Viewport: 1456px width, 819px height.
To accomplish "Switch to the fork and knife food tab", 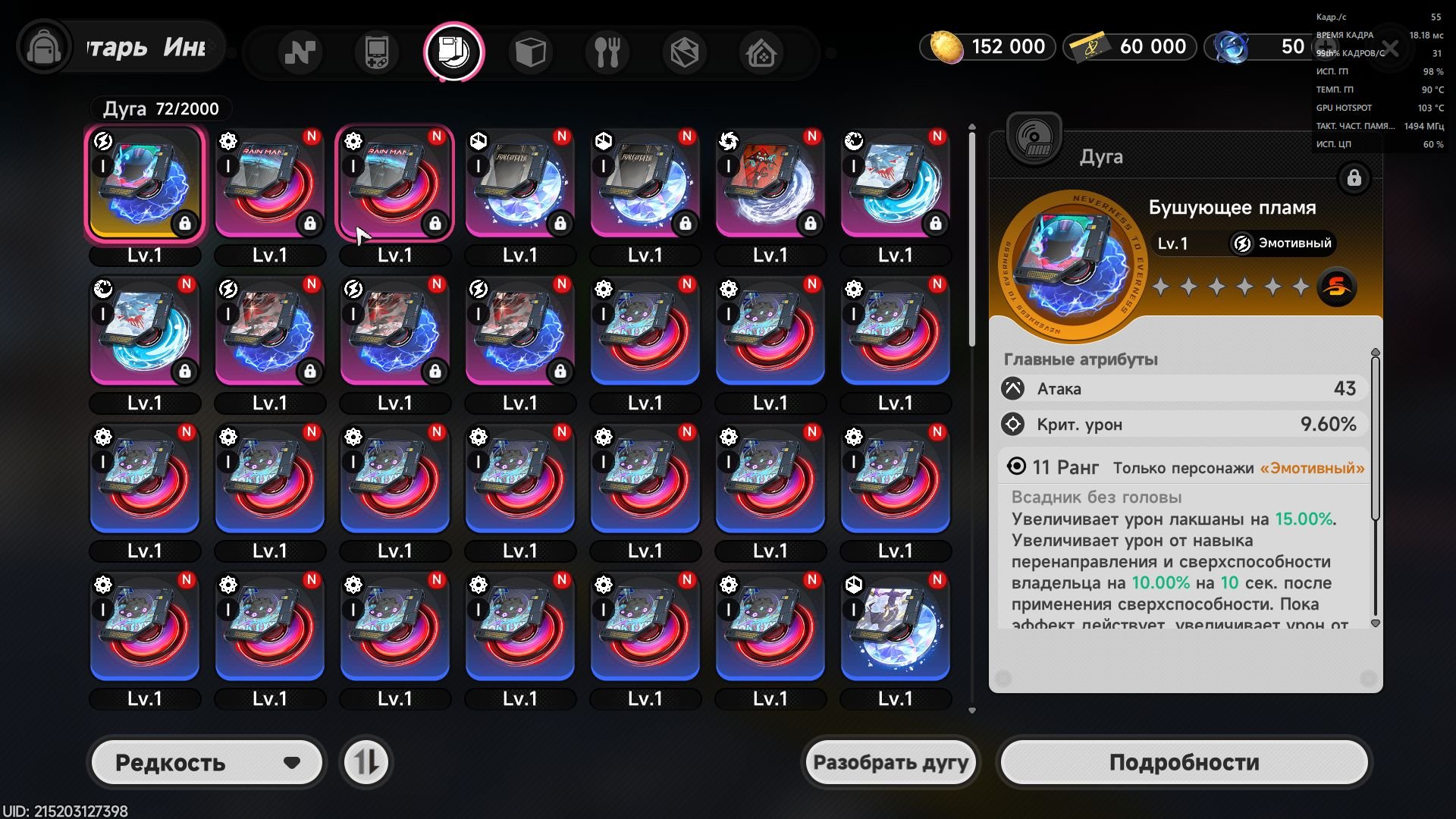I will (607, 52).
